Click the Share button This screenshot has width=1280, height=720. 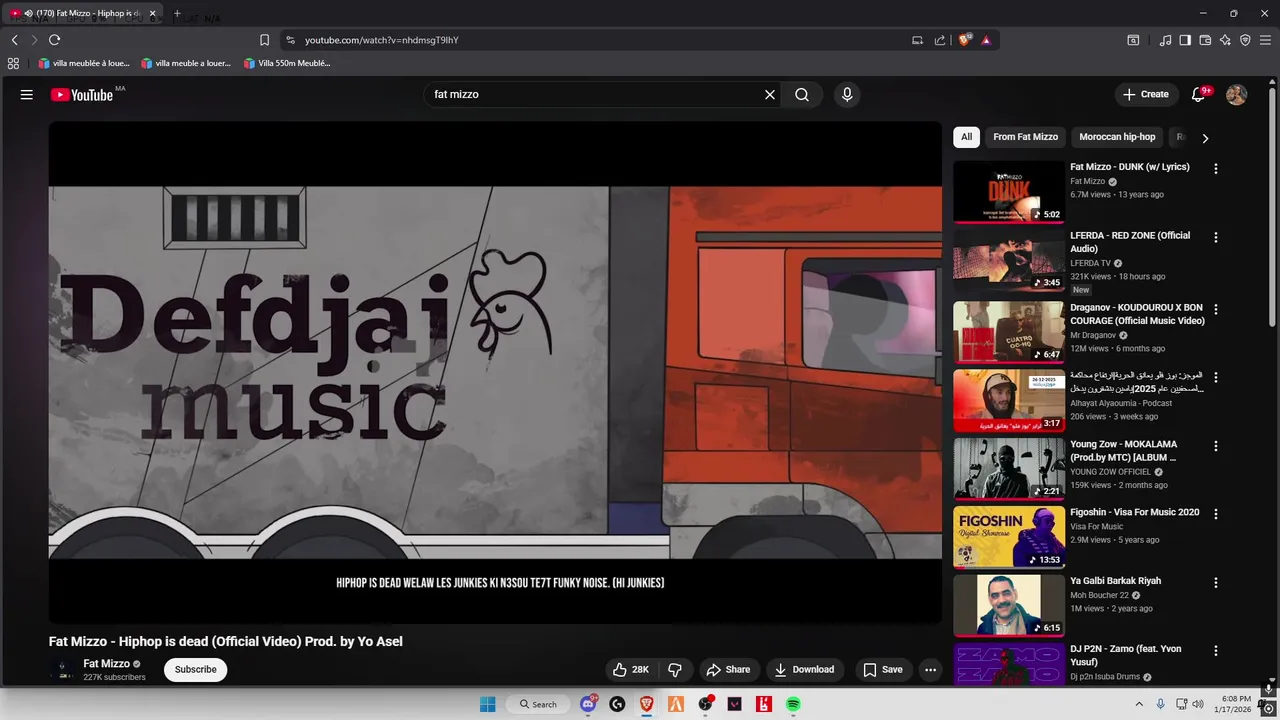(x=727, y=669)
